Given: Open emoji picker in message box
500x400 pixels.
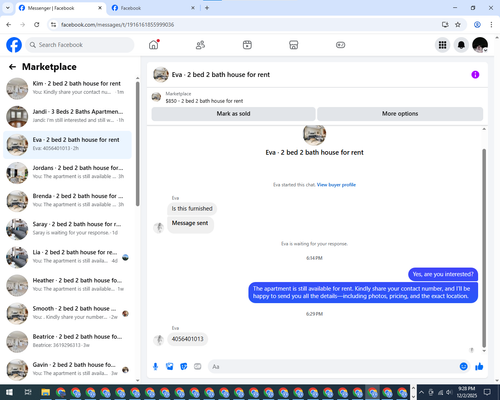Looking at the screenshot, I should 463,367.
